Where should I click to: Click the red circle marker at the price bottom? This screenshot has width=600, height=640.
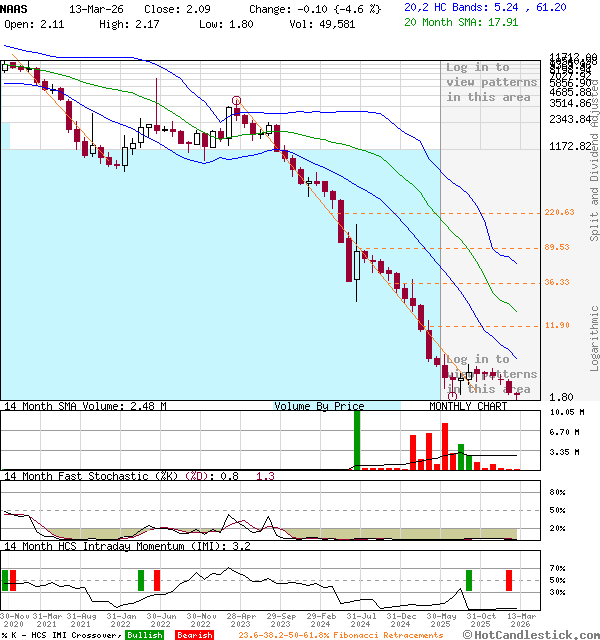click(453, 396)
